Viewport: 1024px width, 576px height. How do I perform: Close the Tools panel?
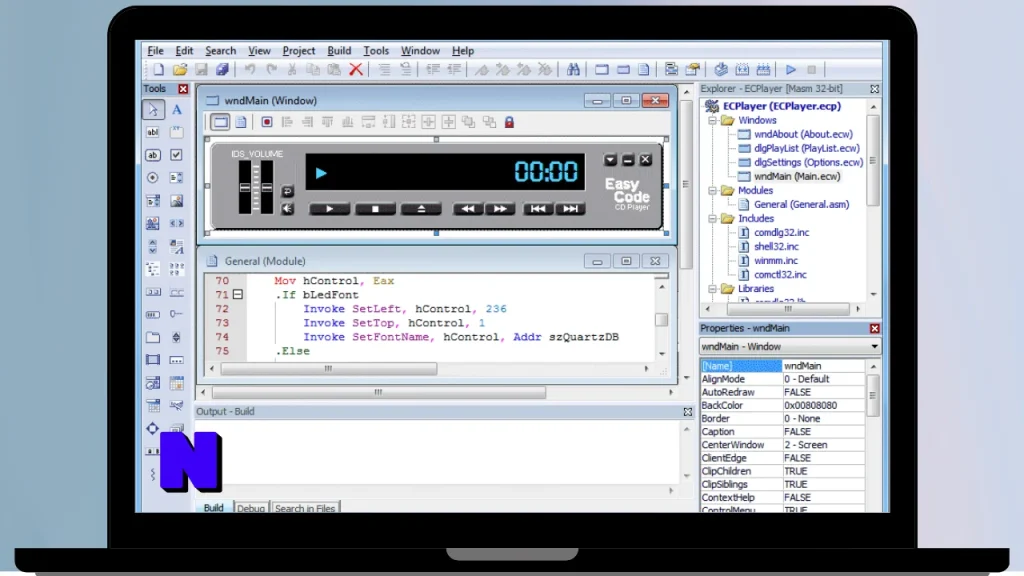pos(183,89)
